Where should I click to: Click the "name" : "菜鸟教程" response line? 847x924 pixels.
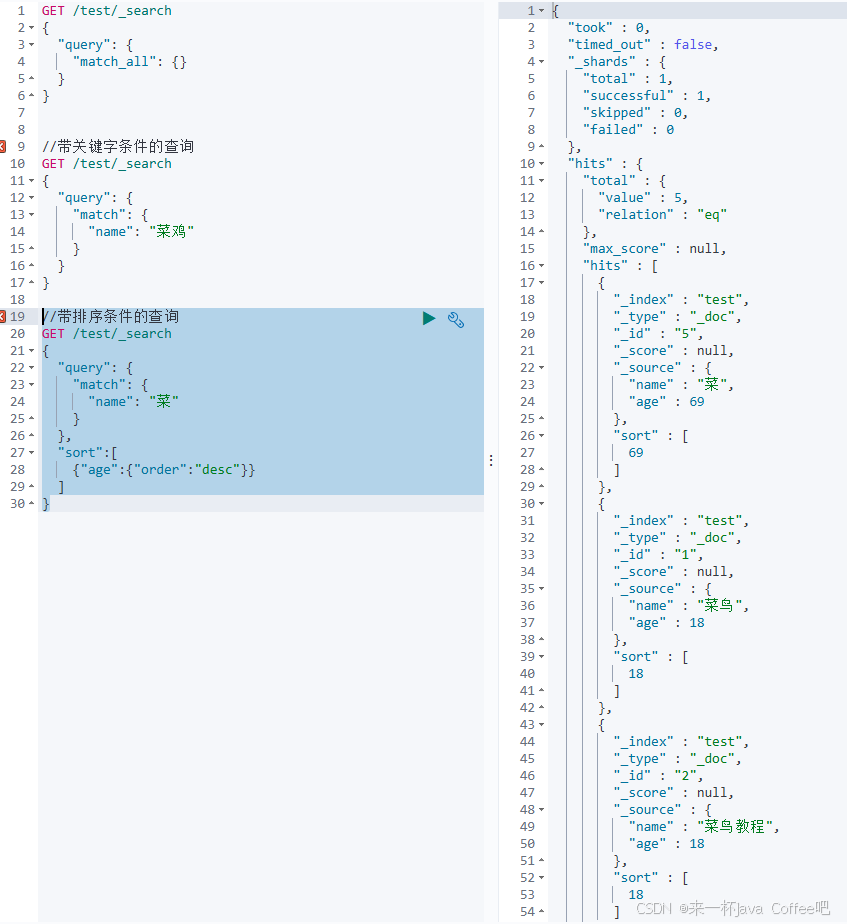pos(704,827)
